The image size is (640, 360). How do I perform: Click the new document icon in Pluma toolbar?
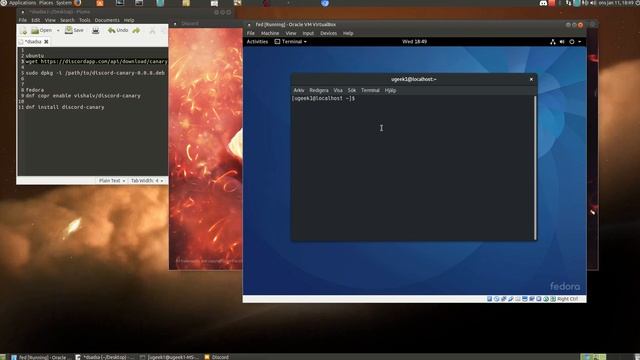23,31
